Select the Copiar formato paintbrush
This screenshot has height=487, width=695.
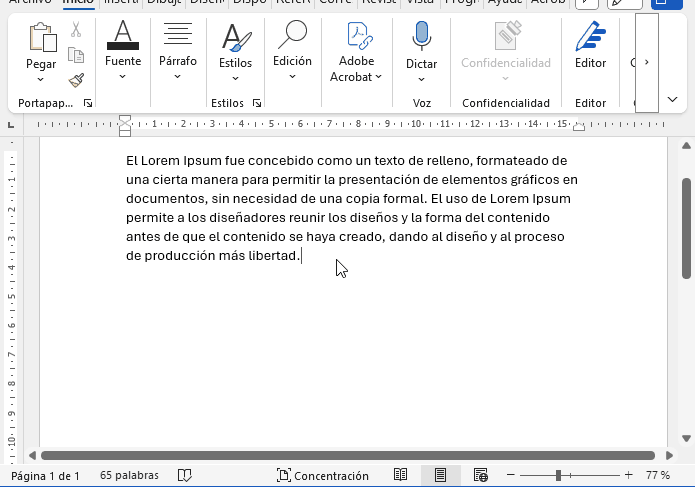(76, 80)
